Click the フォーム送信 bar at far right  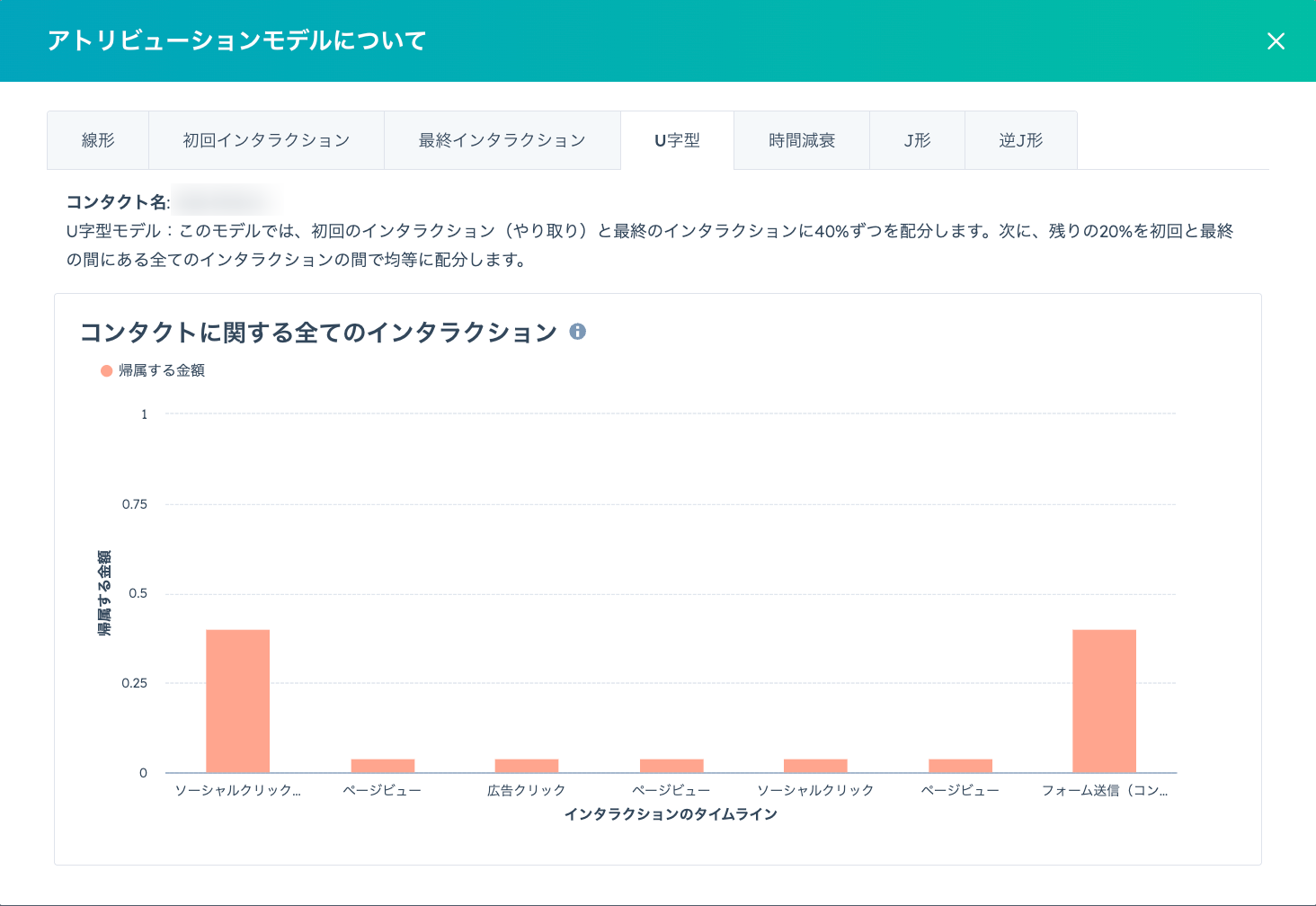(x=1104, y=701)
